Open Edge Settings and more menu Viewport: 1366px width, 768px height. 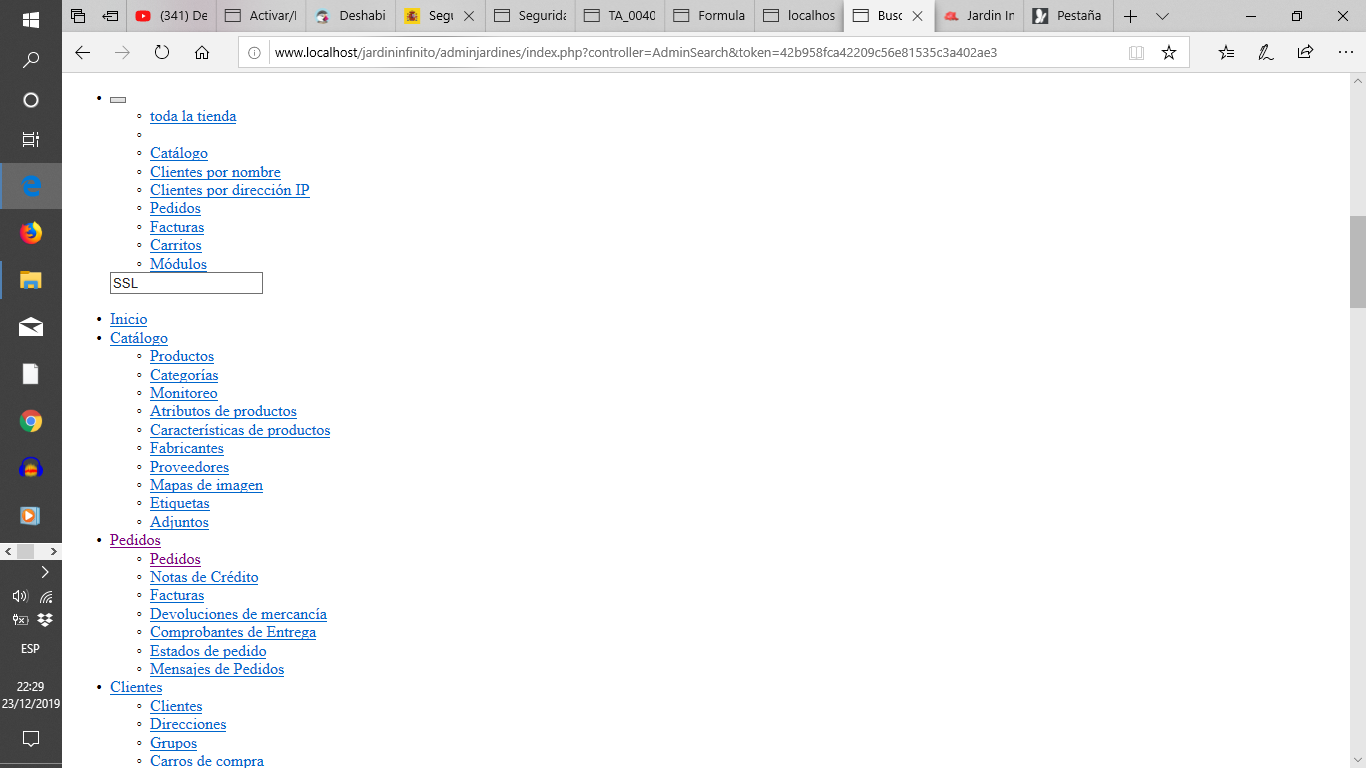1345,53
